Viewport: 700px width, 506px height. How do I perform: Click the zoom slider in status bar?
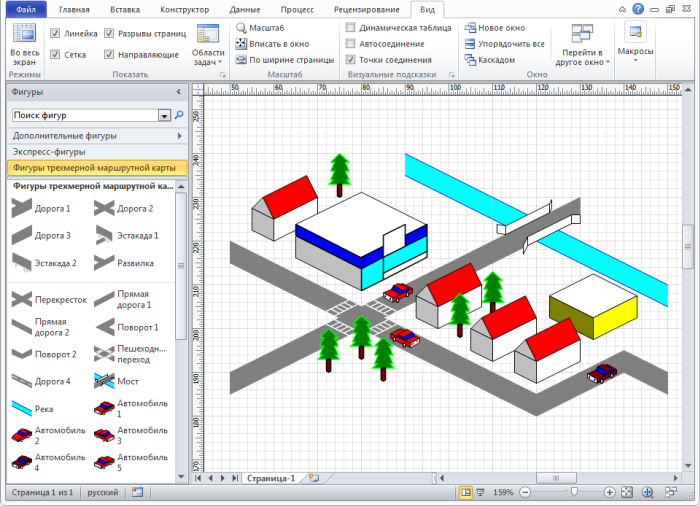573,492
